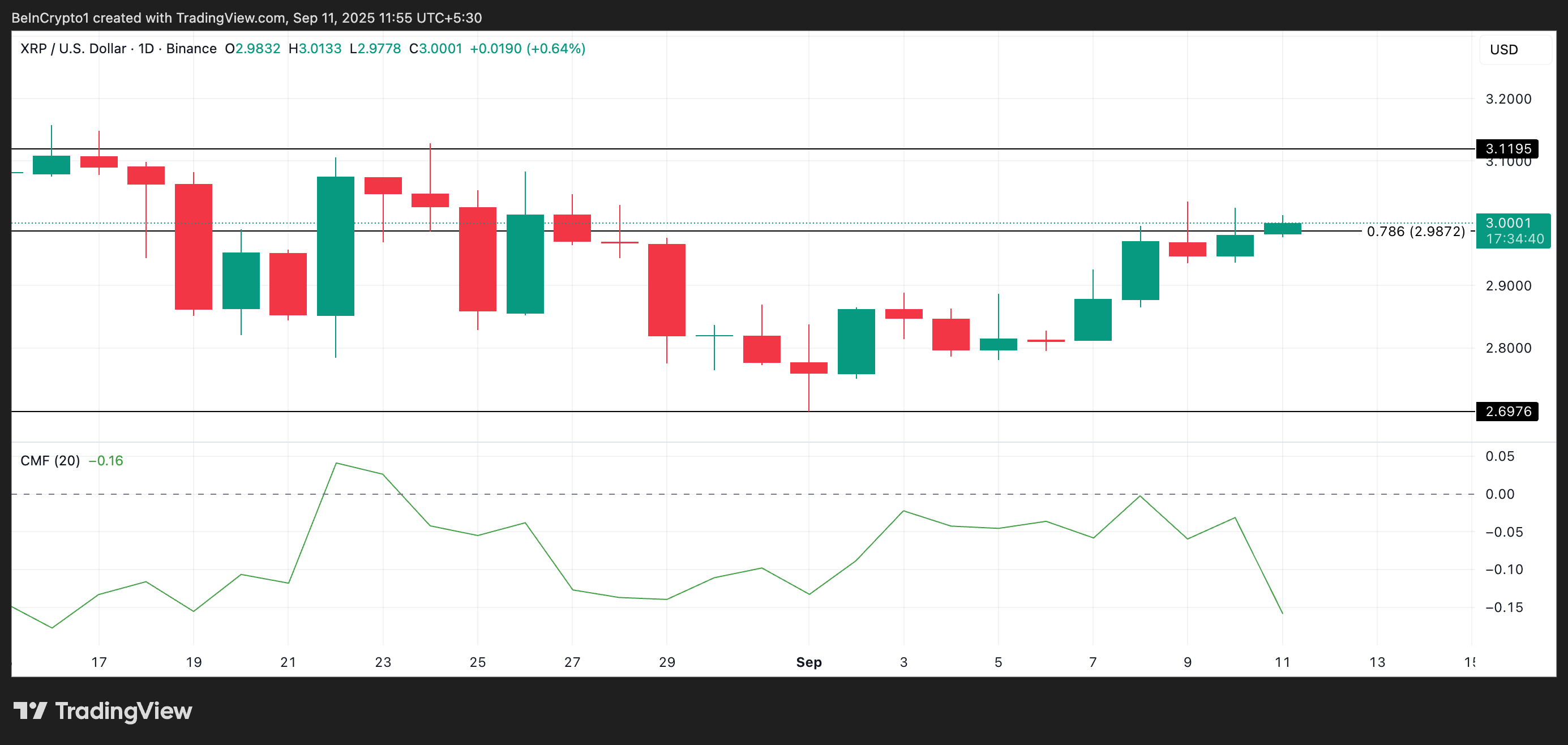Screen dimensions: 1568x745
Task: Click the close value C3.0001 in header
Action: point(436,49)
